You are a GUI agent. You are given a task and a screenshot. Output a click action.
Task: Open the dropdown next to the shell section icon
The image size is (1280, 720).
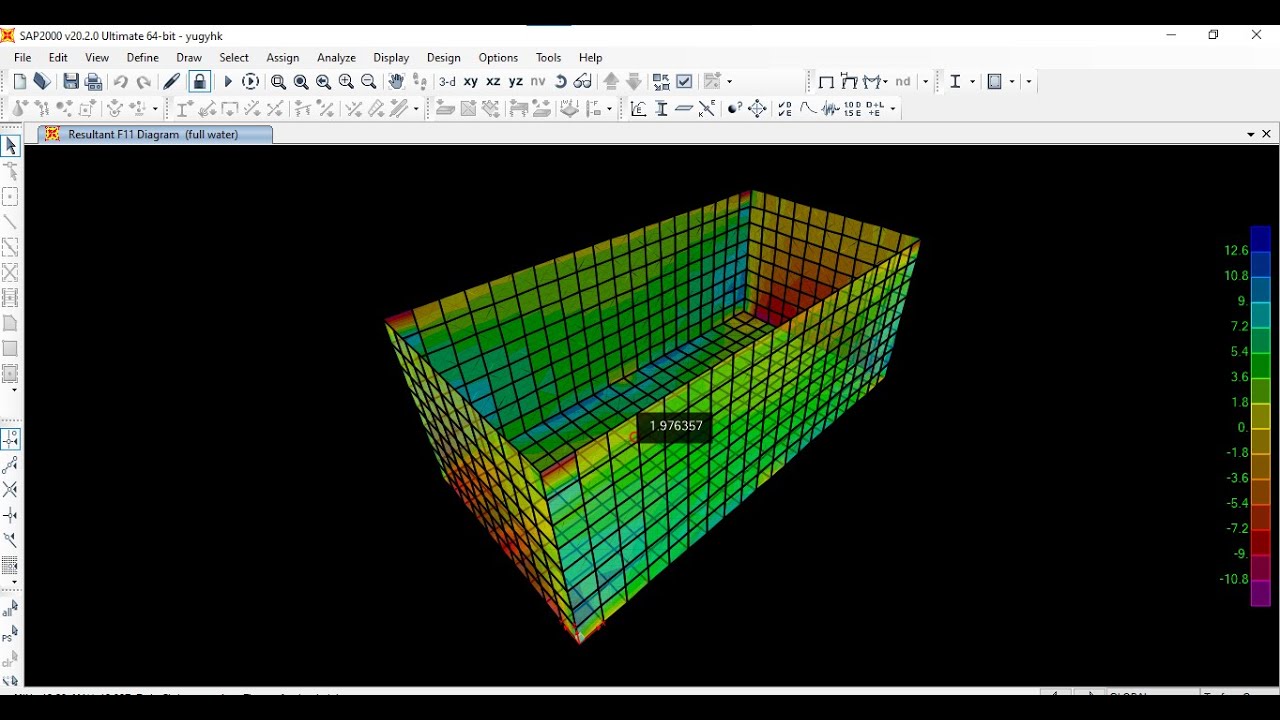1012,82
